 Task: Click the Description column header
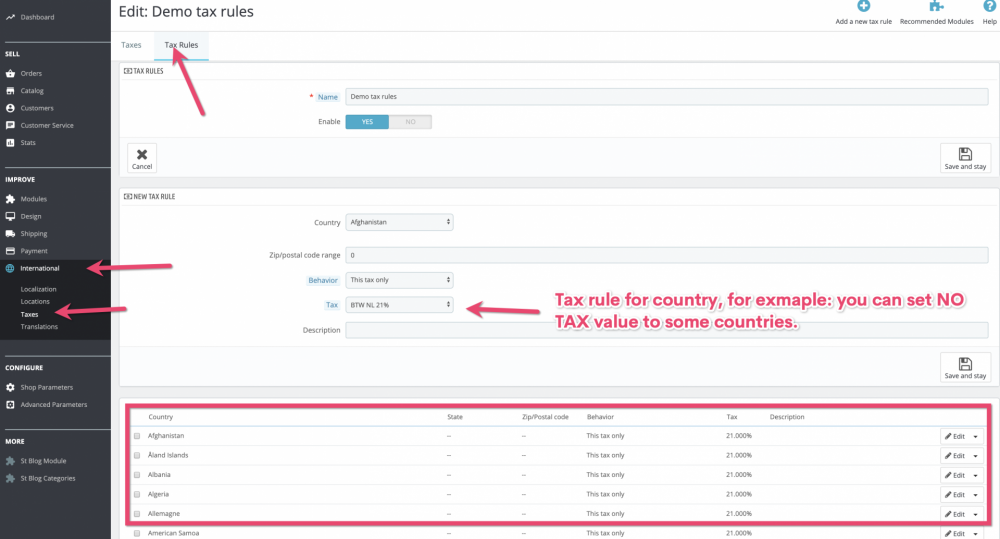[x=787, y=417]
